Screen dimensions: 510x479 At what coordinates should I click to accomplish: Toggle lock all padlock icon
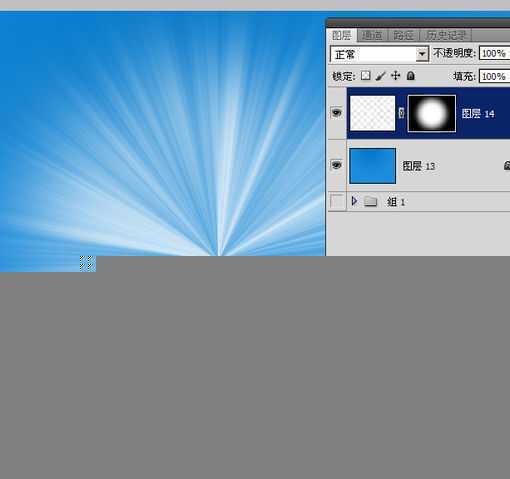(x=411, y=76)
